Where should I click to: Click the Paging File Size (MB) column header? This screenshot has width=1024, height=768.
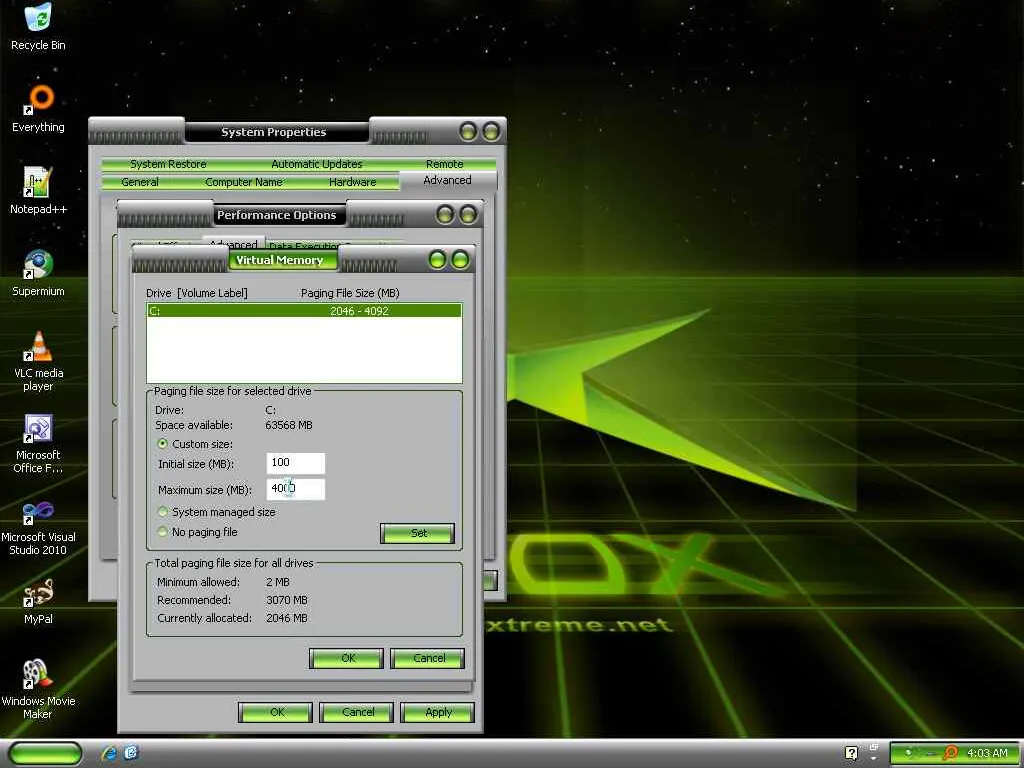(350, 293)
